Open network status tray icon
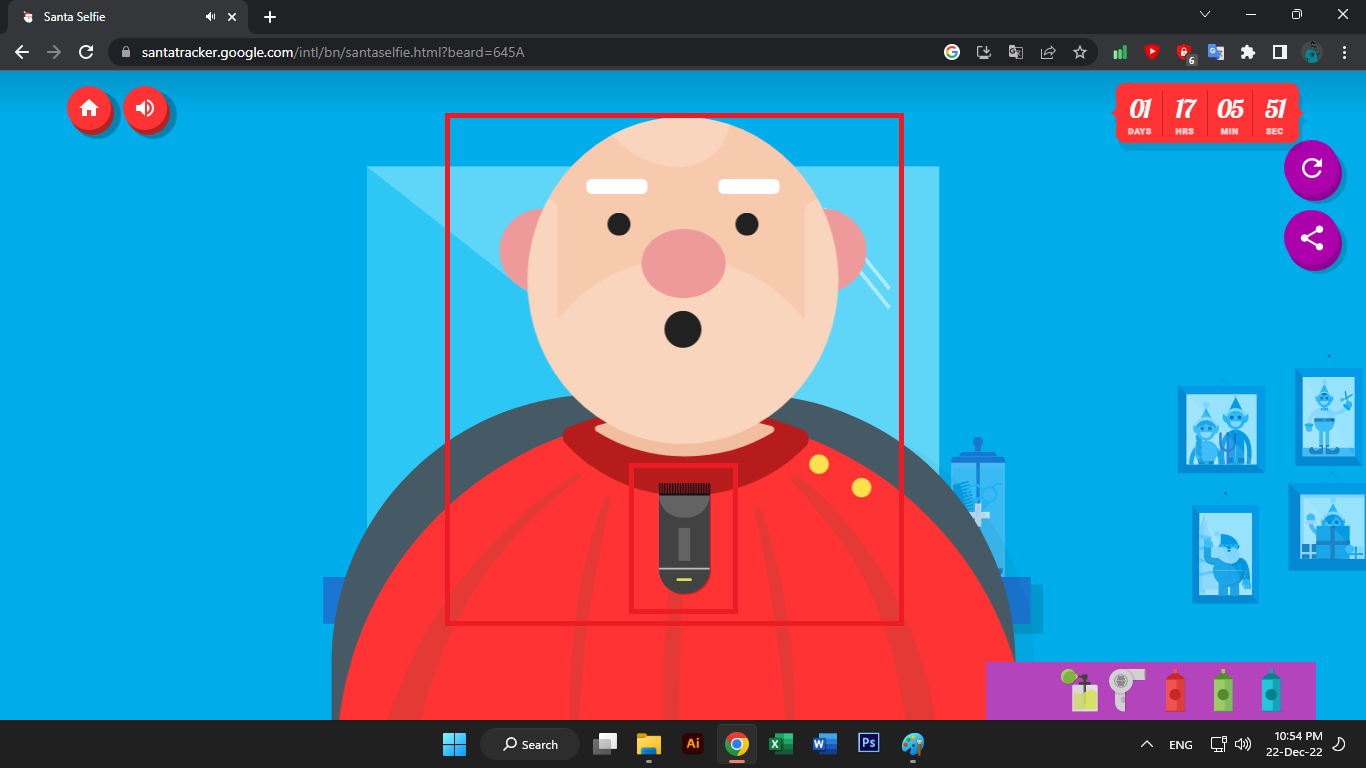This screenshot has height=768, width=1366. (1218, 744)
